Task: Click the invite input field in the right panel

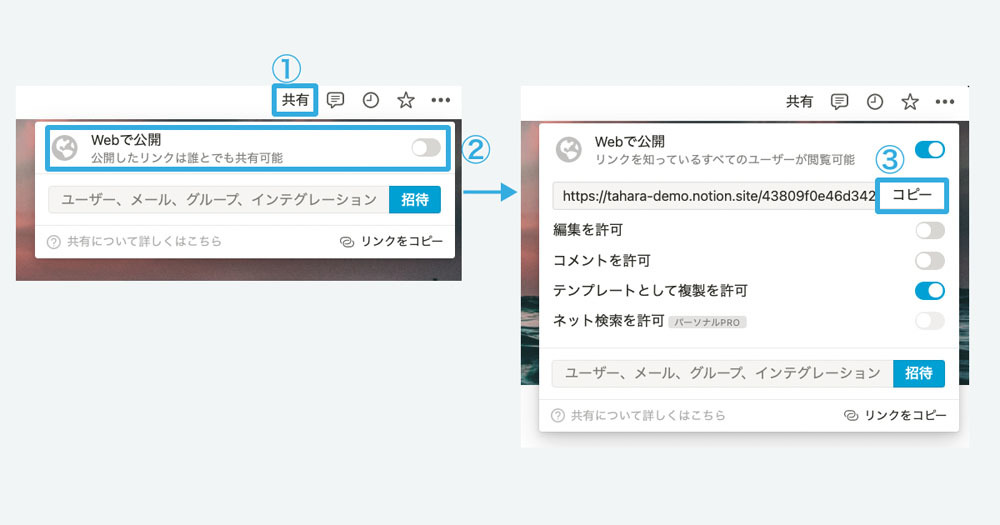Action: tap(723, 373)
